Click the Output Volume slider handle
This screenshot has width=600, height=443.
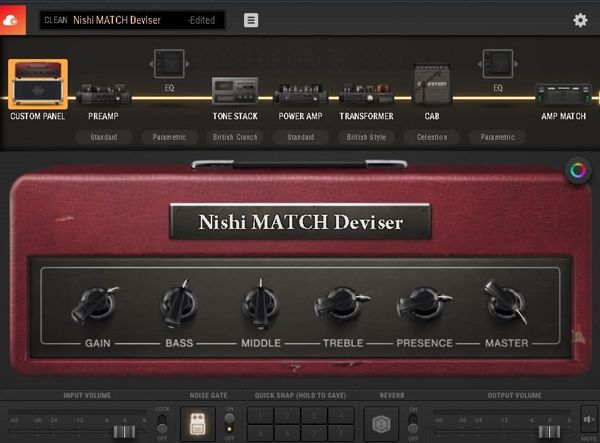(549, 432)
